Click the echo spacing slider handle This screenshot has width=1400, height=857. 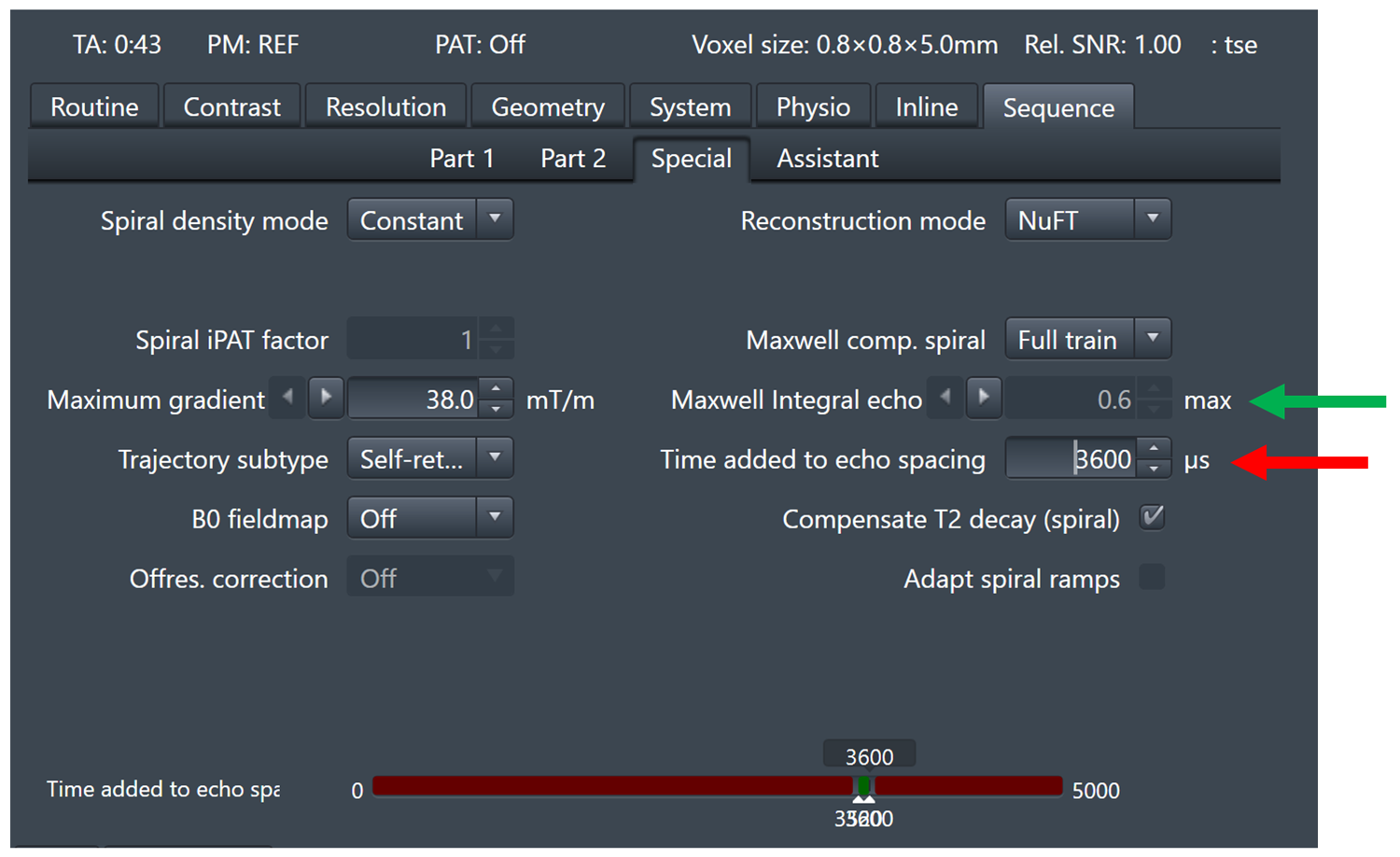click(864, 788)
